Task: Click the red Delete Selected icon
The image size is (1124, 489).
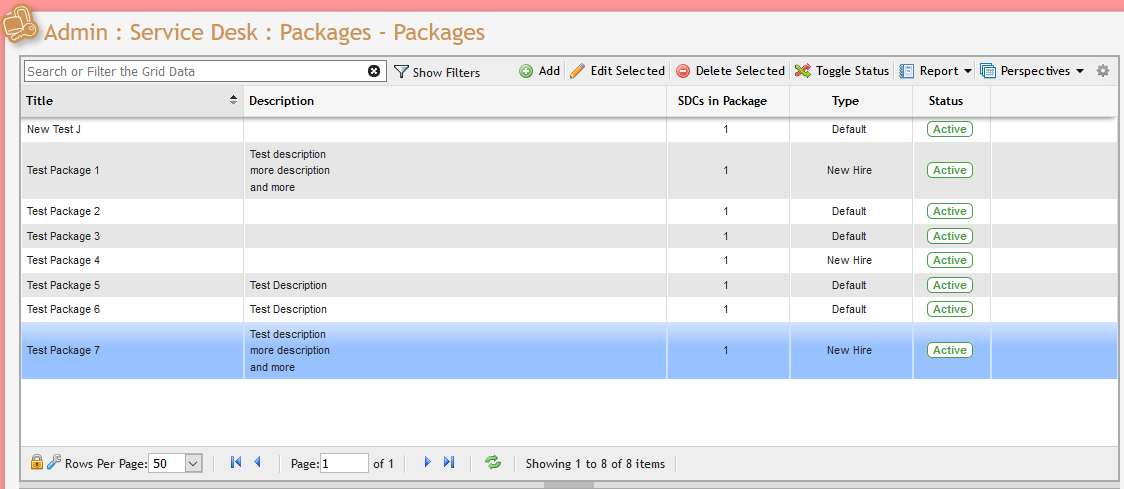Action: pos(683,71)
